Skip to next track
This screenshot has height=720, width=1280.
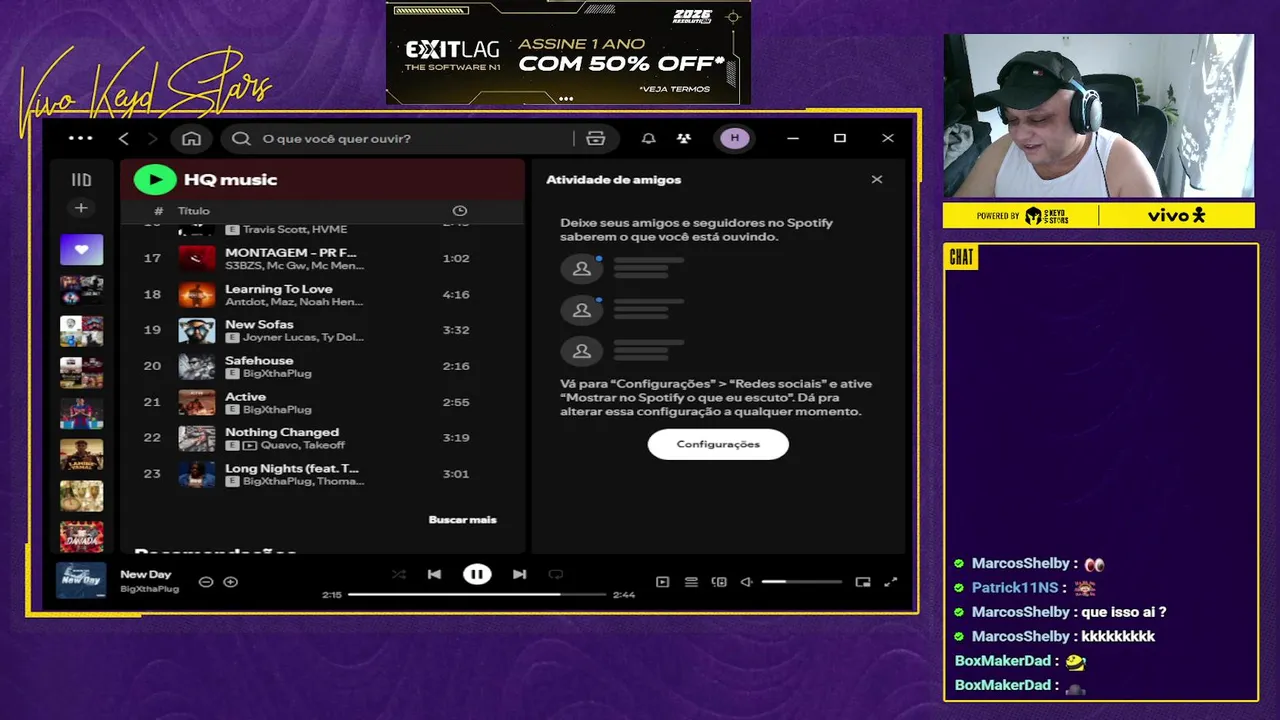click(519, 574)
